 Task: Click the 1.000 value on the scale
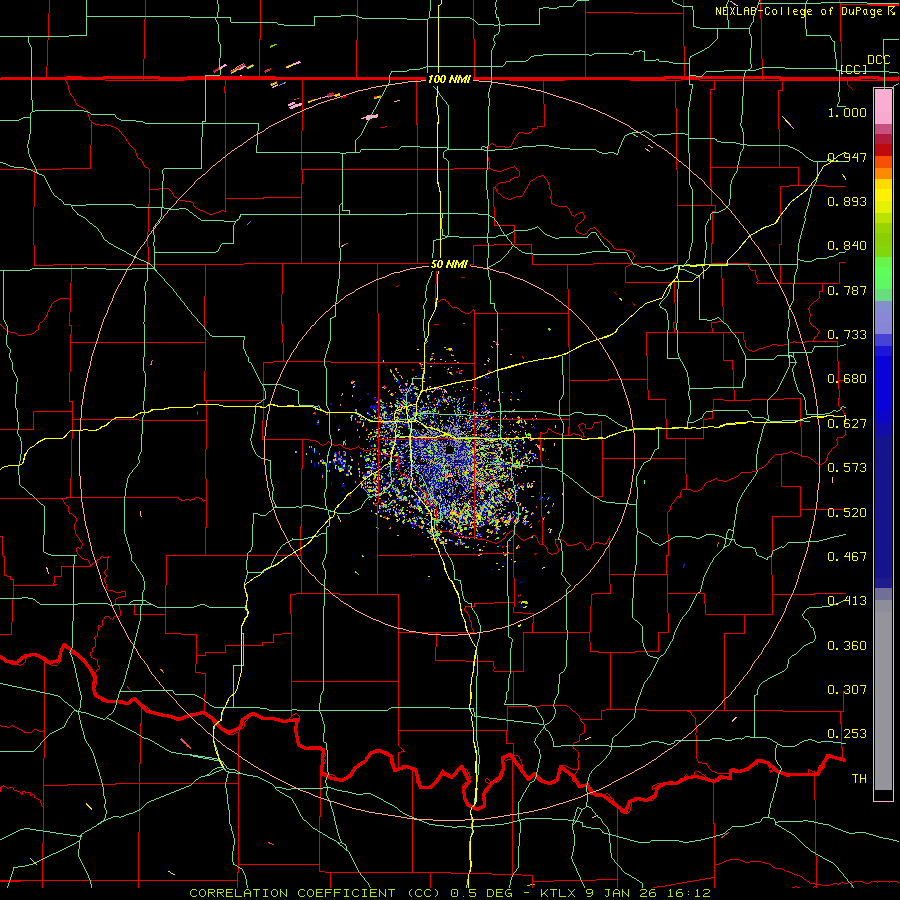coord(847,112)
